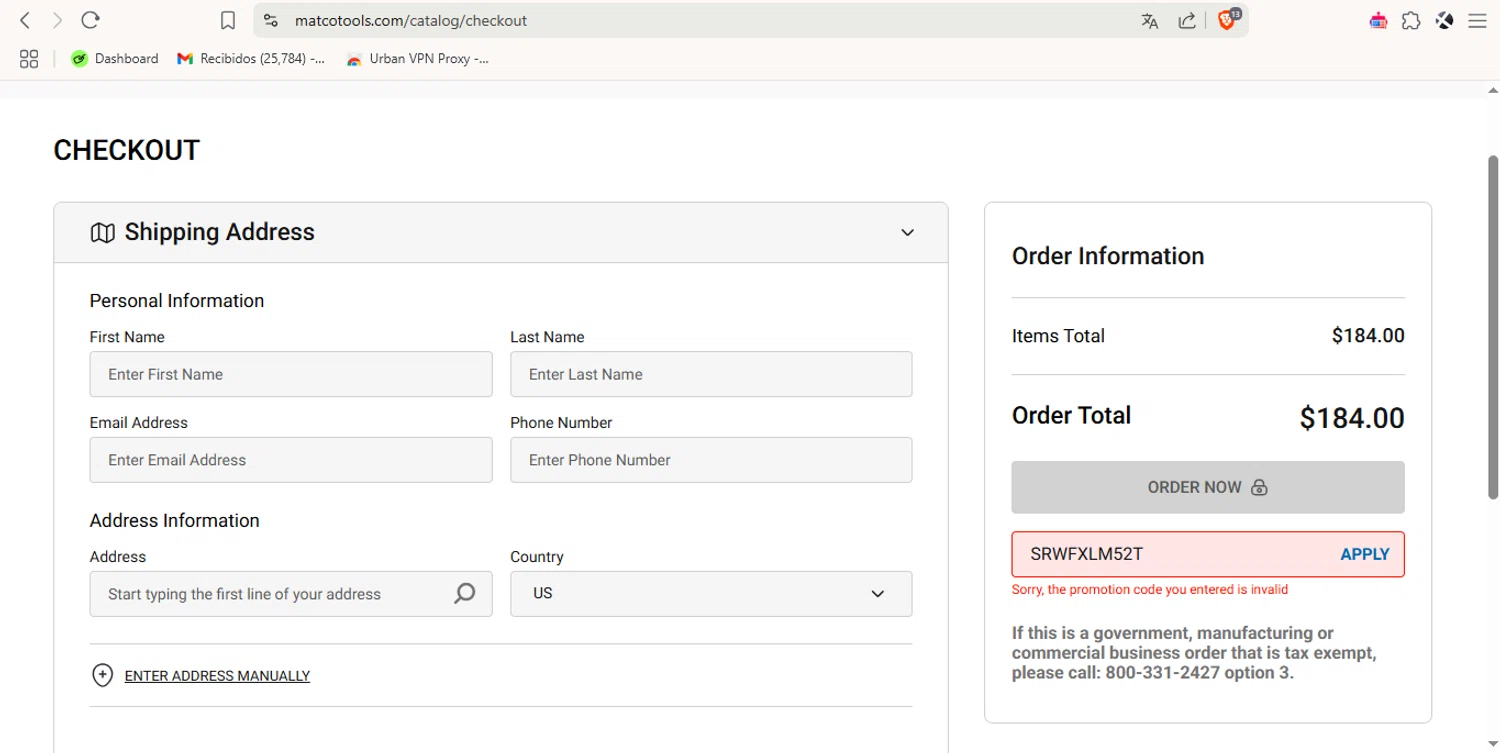1500x753 pixels.
Task: Collapse the Shipping Address section chevron
Action: click(x=907, y=232)
